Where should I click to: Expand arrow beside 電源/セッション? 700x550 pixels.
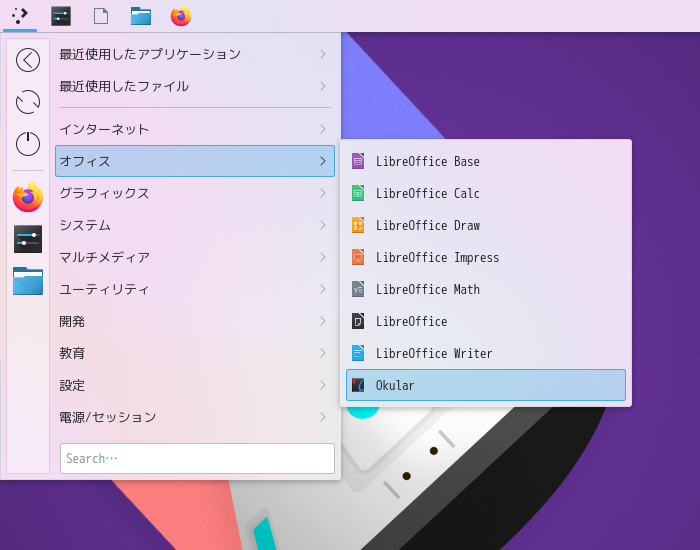tap(323, 417)
